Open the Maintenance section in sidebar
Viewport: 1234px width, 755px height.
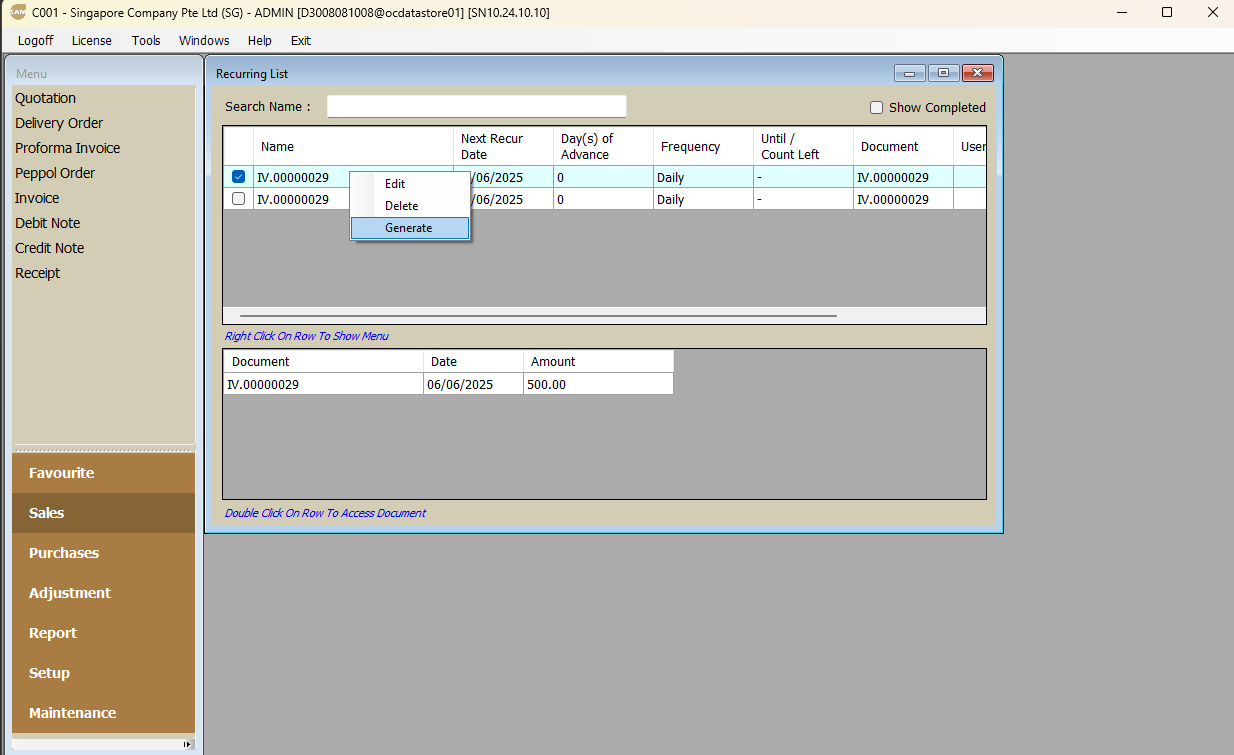click(72, 713)
